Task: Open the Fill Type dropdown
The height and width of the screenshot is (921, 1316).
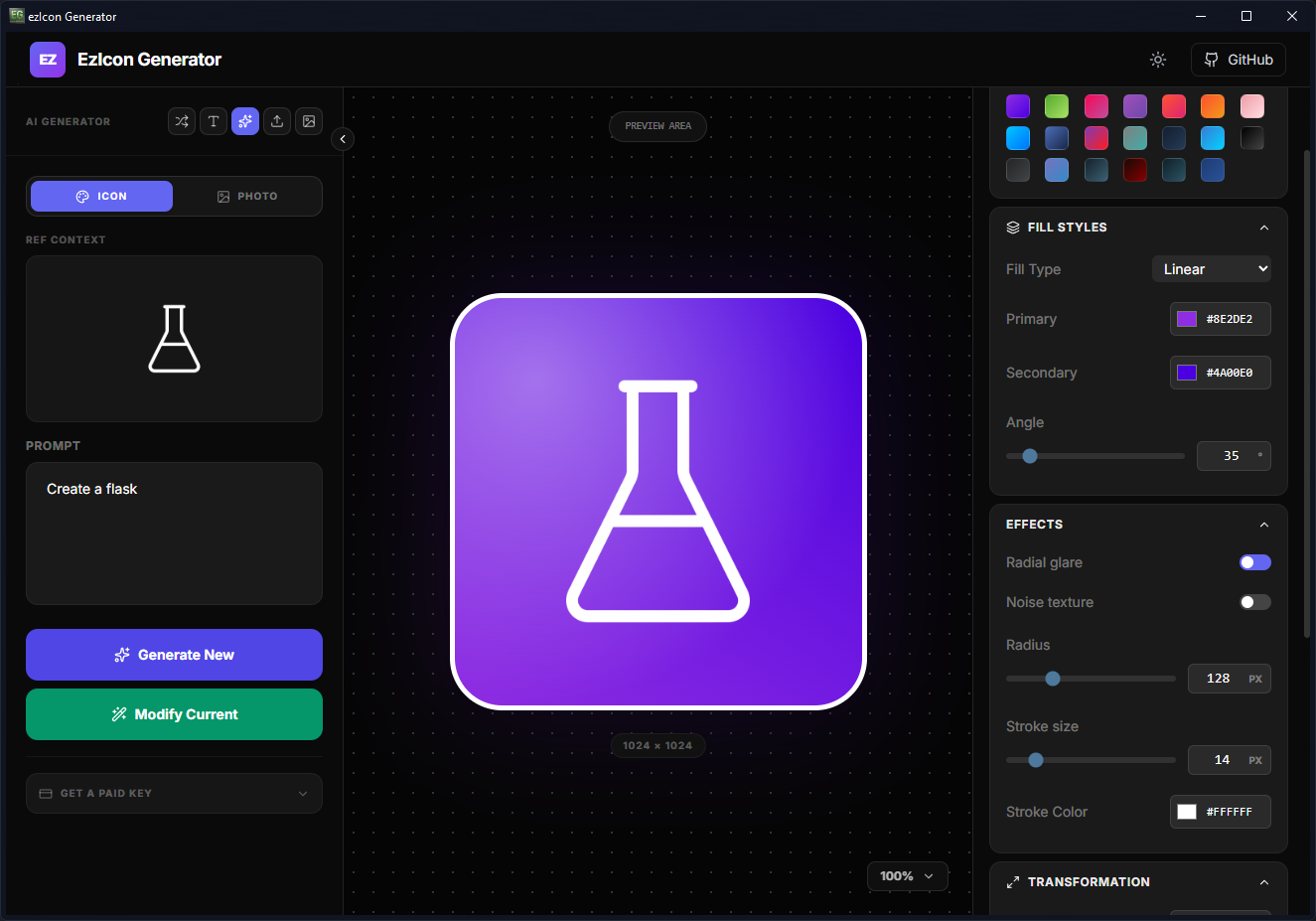Action: pos(1211,269)
